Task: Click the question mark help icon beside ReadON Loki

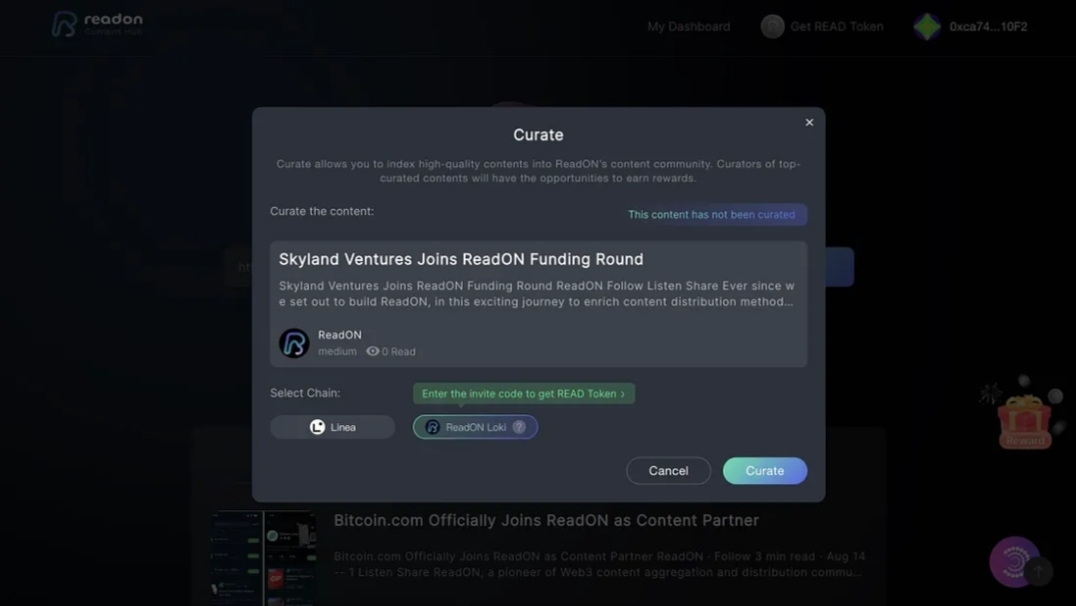Action: coord(519,427)
